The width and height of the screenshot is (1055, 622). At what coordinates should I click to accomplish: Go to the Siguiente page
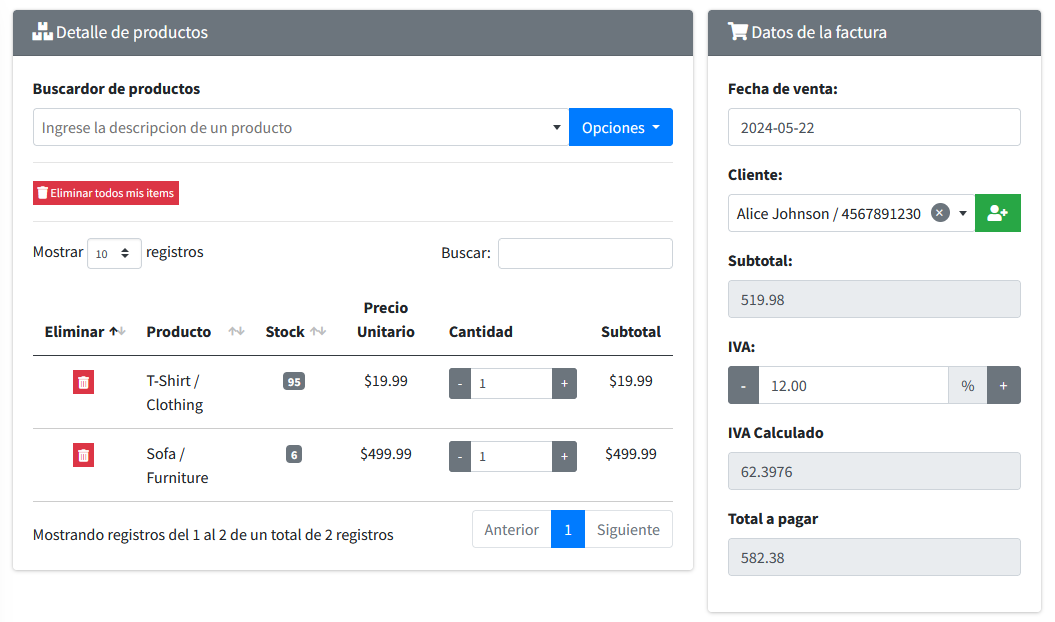click(628, 529)
